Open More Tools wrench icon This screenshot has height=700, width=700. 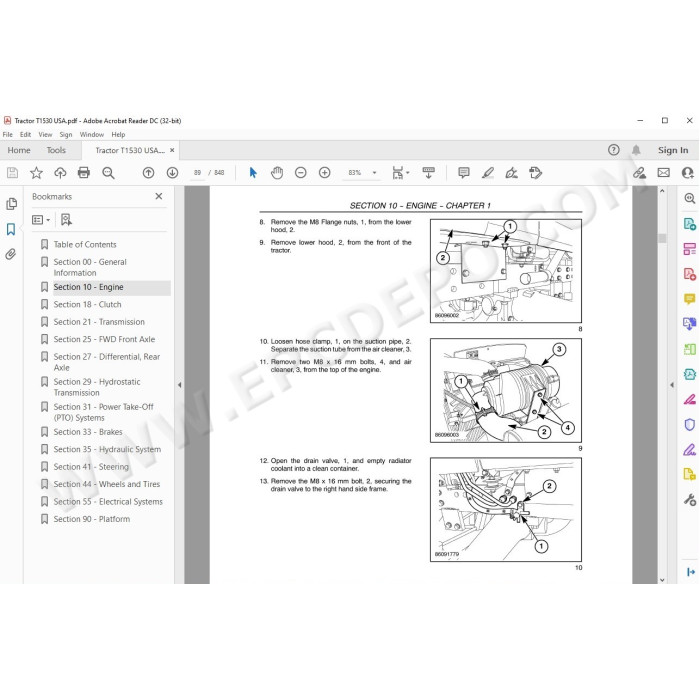pyautogui.click(x=690, y=500)
